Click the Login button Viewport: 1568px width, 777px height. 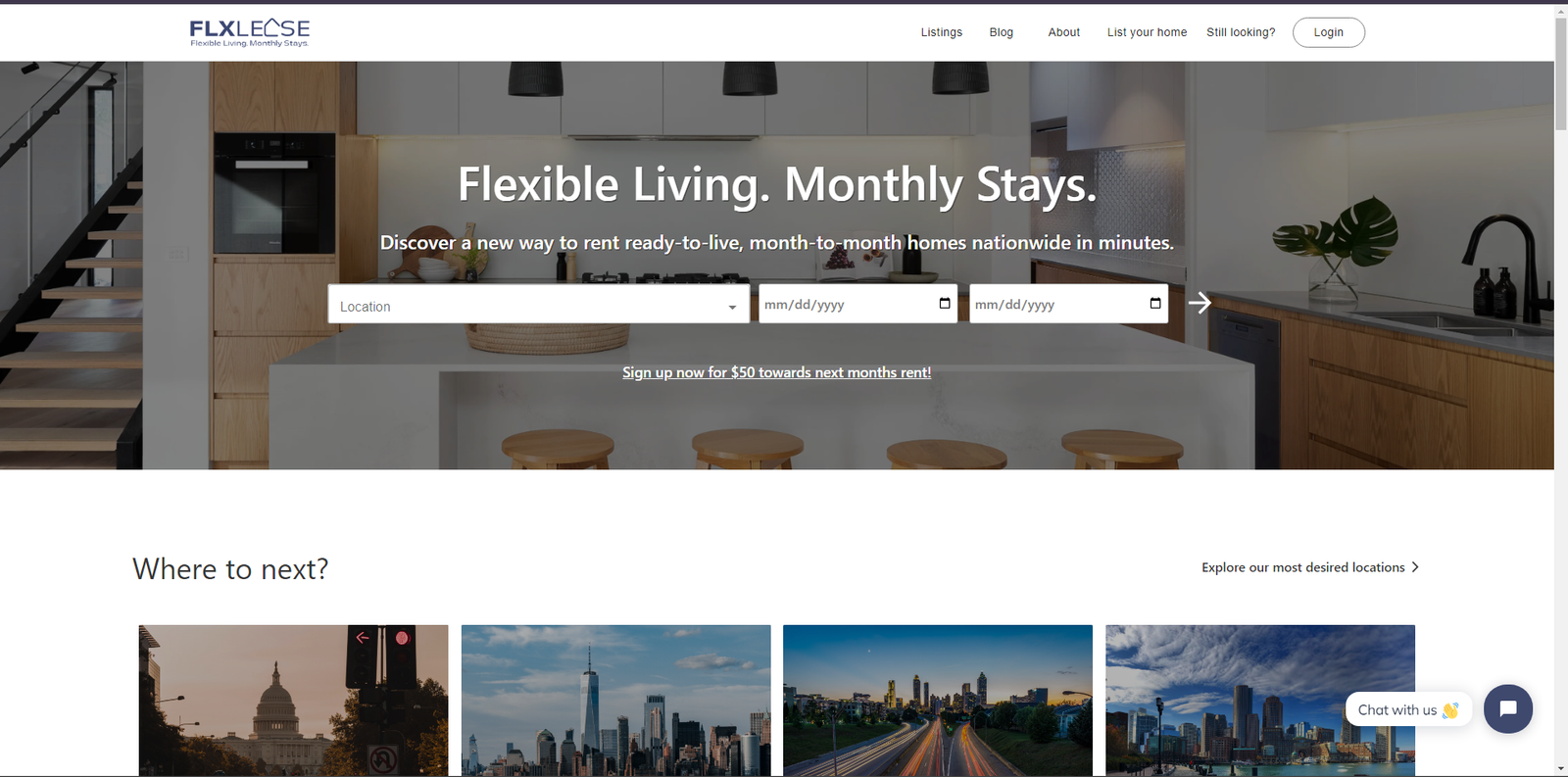point(1329,32)
